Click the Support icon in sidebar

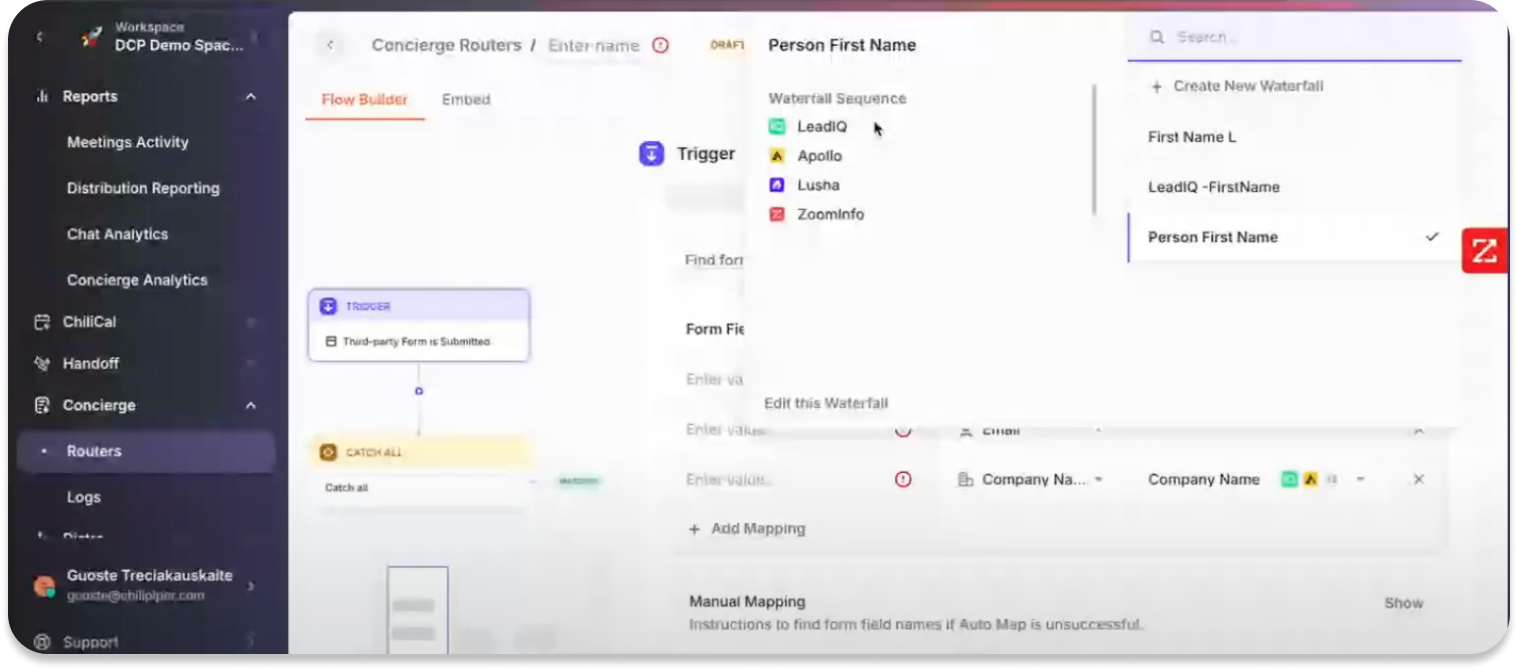tap(42, 642)
